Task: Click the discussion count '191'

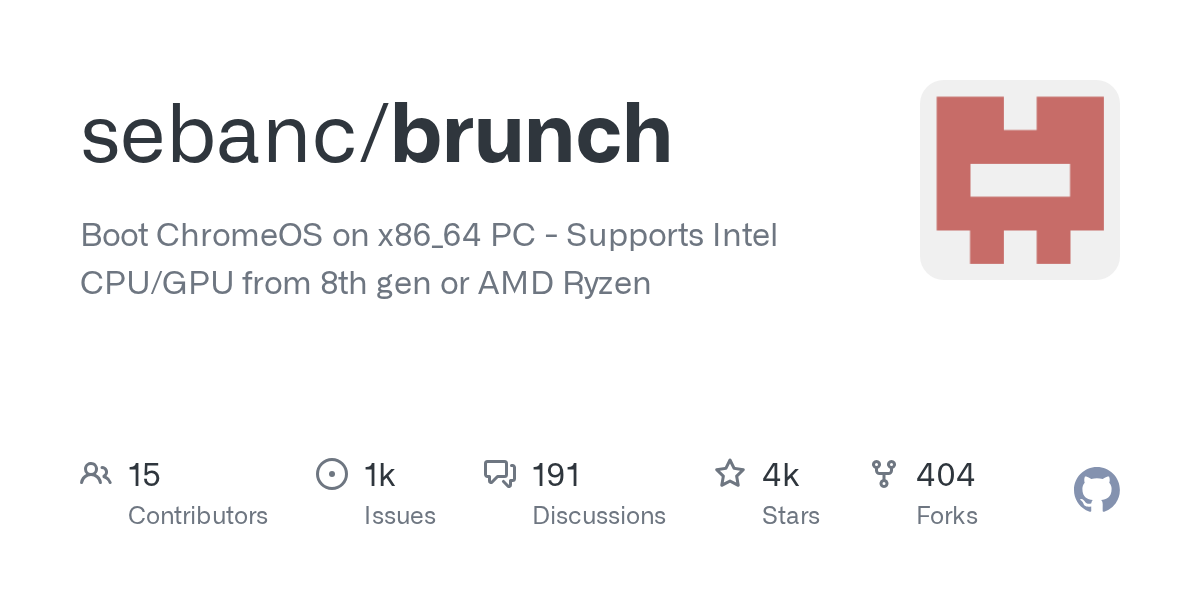Action: click(x=556, y=475)
